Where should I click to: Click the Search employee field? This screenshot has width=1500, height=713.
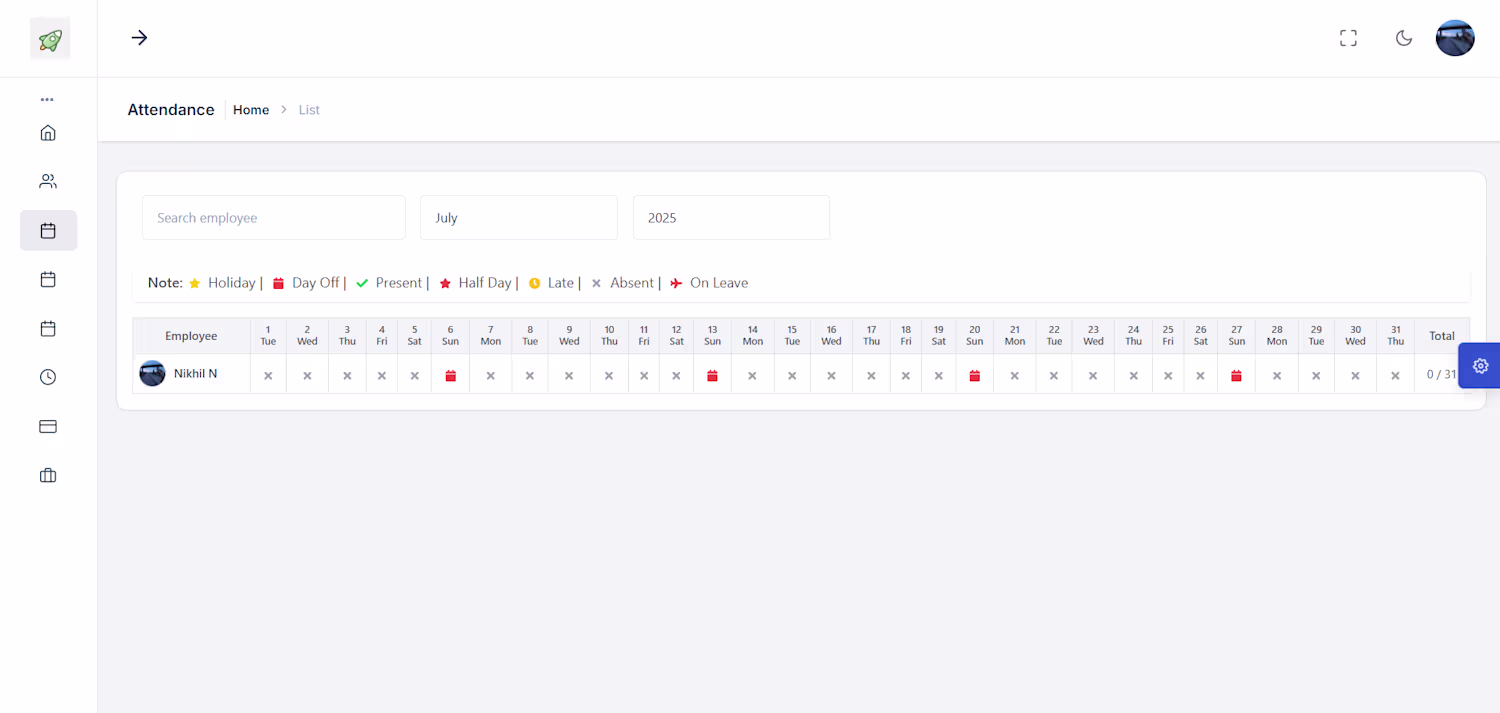[x=274, y=217]
